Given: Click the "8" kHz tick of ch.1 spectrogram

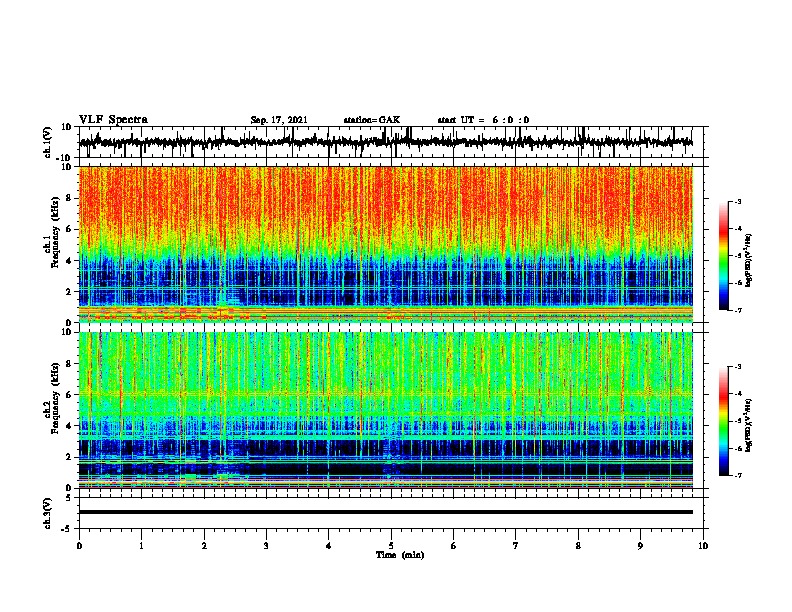Looking at the screenshot, I should pyautogui.click(x=69, y=198).
